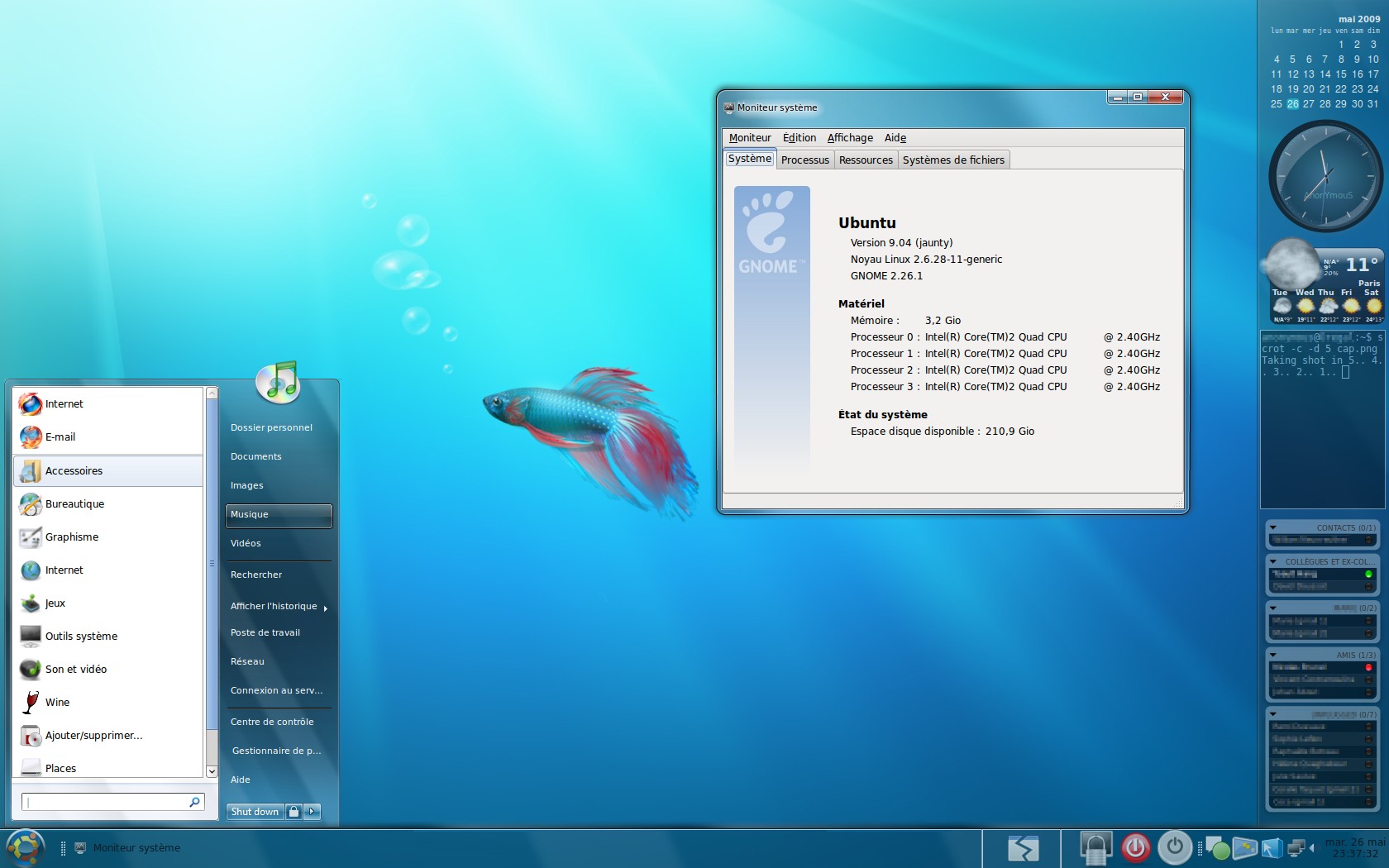This screenshot has width=1389, height=868.
Task: Open the network monitors tray icon
Action: [1296, 848]
